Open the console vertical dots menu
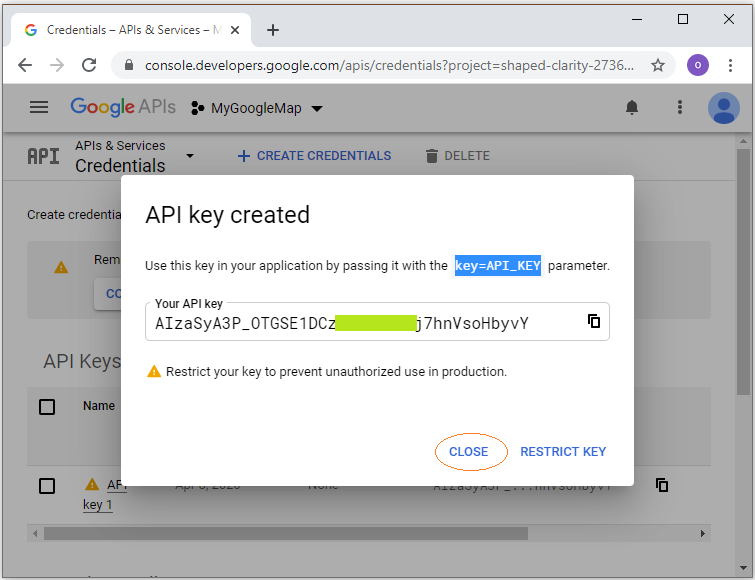This screenshot has height=580, width=755. [680, 107]
